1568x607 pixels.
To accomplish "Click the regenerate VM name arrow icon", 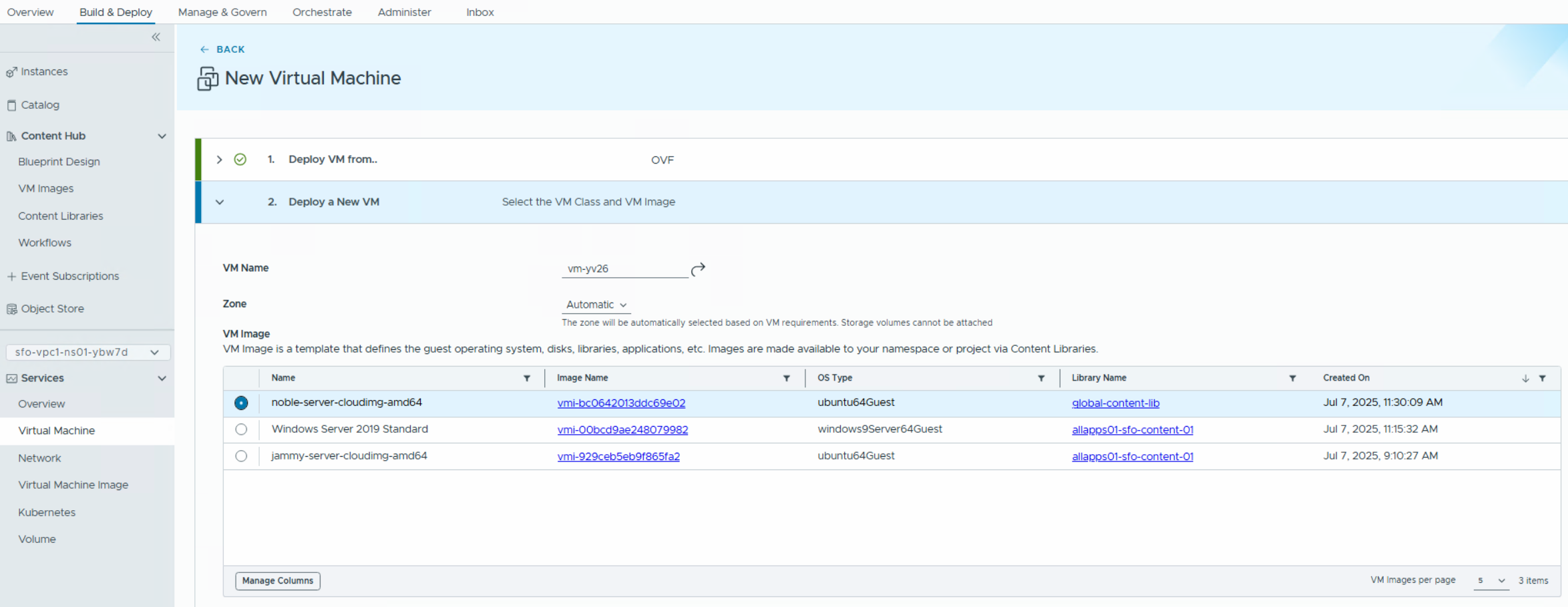I will [x=698, y=269].
